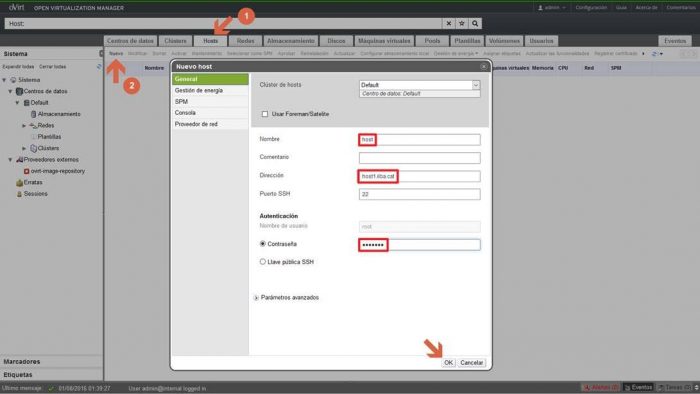The width and height of the screenshot is (700, 394).
Task: Collapse the Sistema side panel with its header icon
Action: (x=101, y=54)
